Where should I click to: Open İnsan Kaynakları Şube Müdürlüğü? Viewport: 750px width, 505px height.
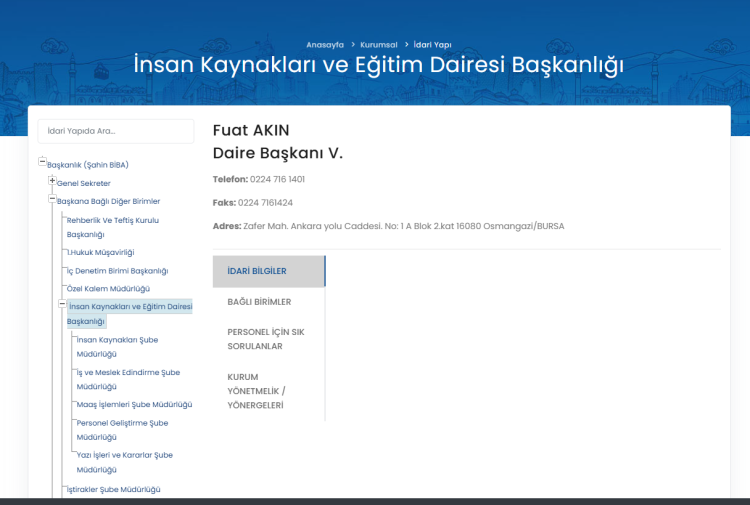point(117,346)
